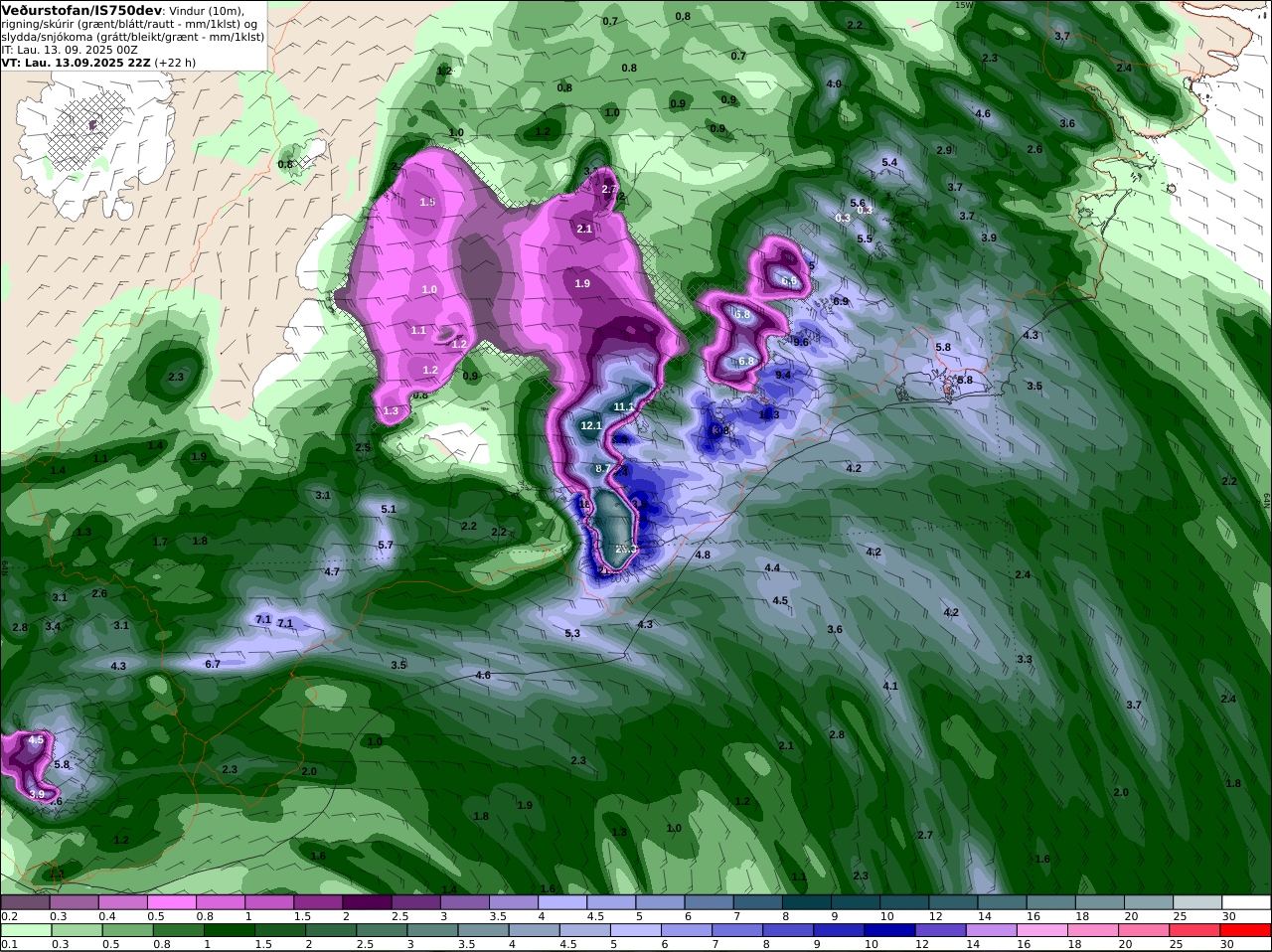This screenshot has width=1272, height=952.
Task: Click the 9.4 value label
Action: pyautogui.click(x=783, y=375)
